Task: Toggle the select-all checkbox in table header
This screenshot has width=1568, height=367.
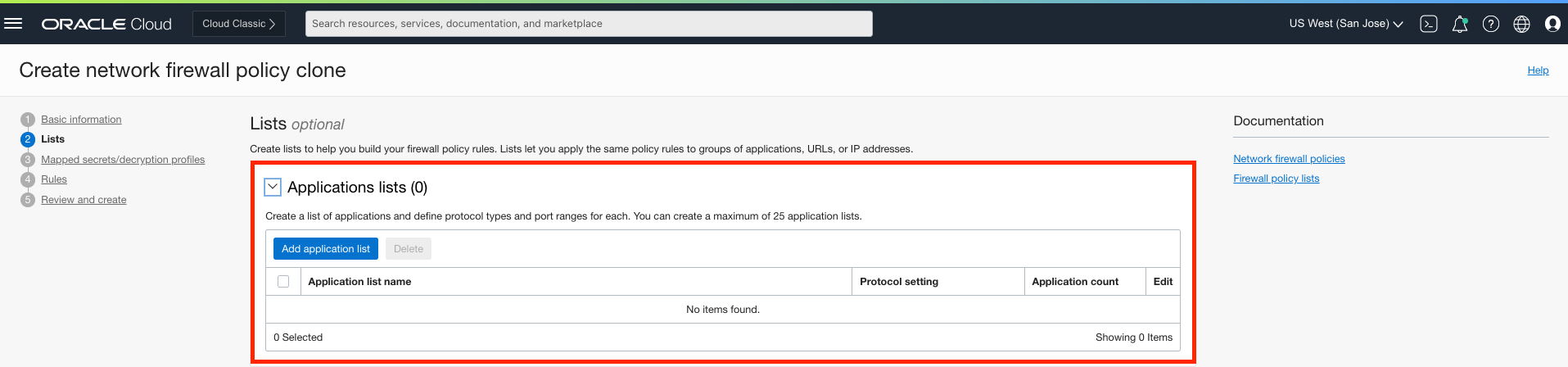Action: click(283, 281)
